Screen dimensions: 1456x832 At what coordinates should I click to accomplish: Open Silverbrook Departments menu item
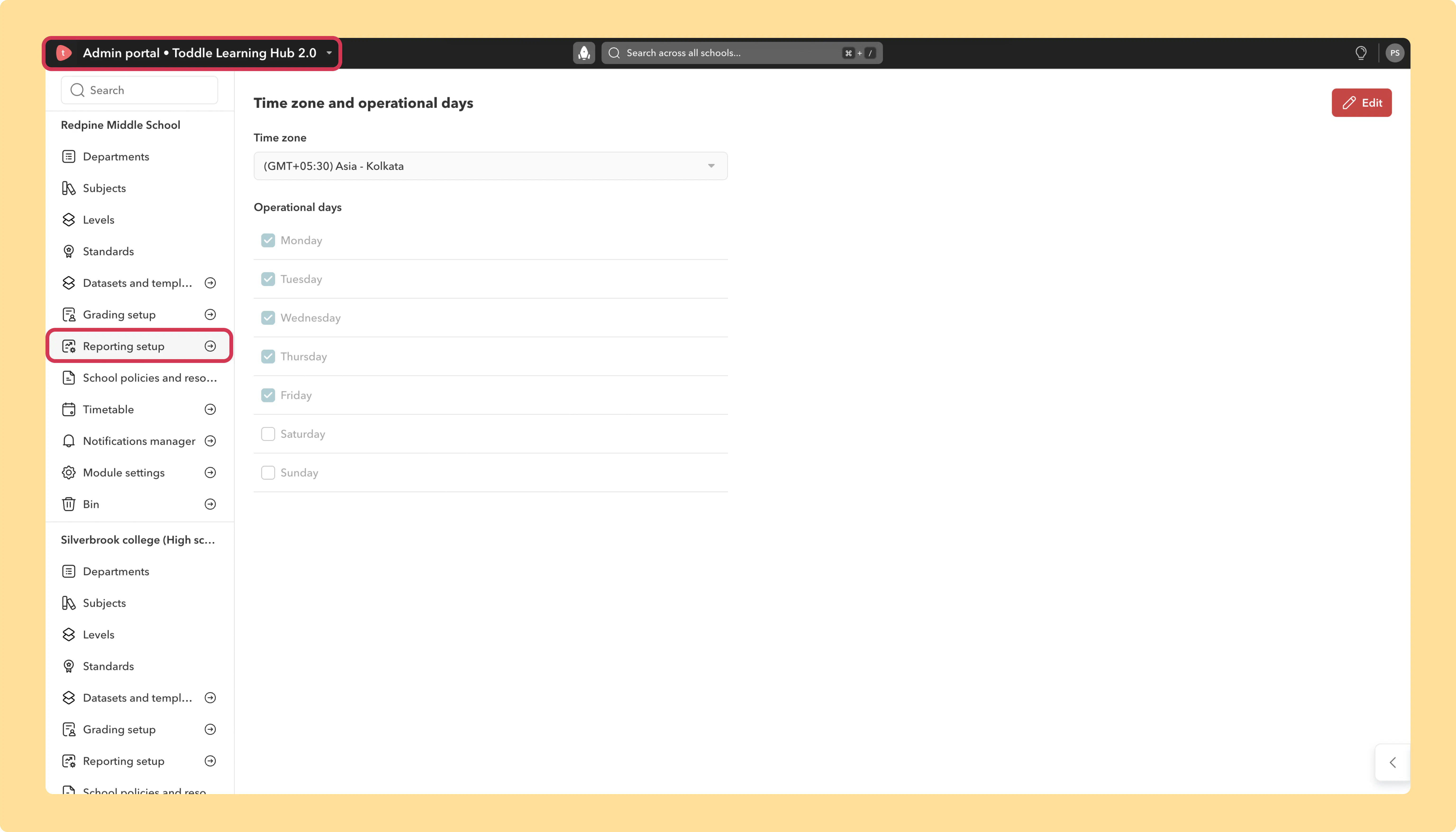coord(139,571)
